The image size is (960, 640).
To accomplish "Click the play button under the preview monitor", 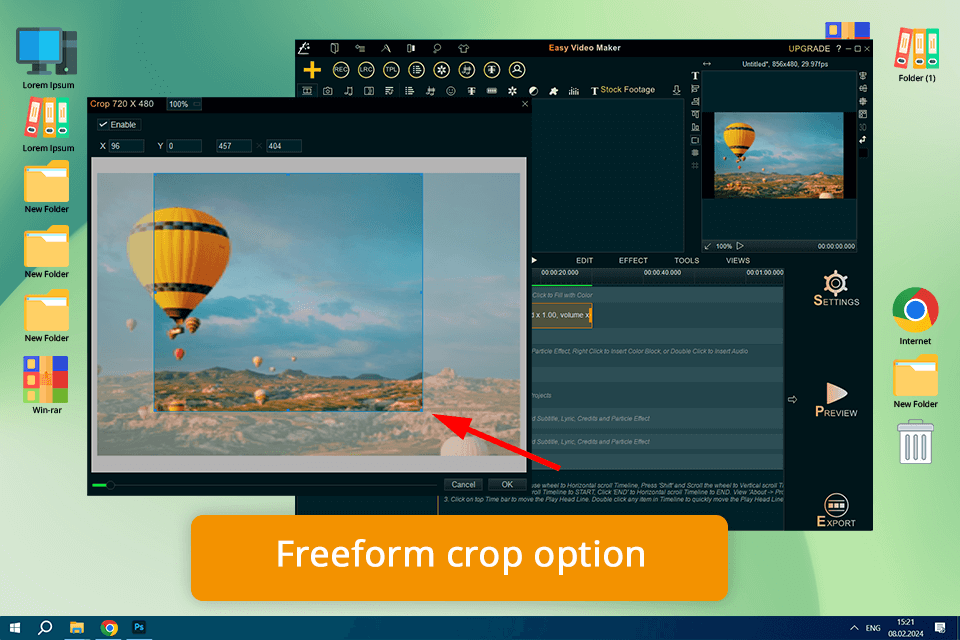I will point(740,246).
